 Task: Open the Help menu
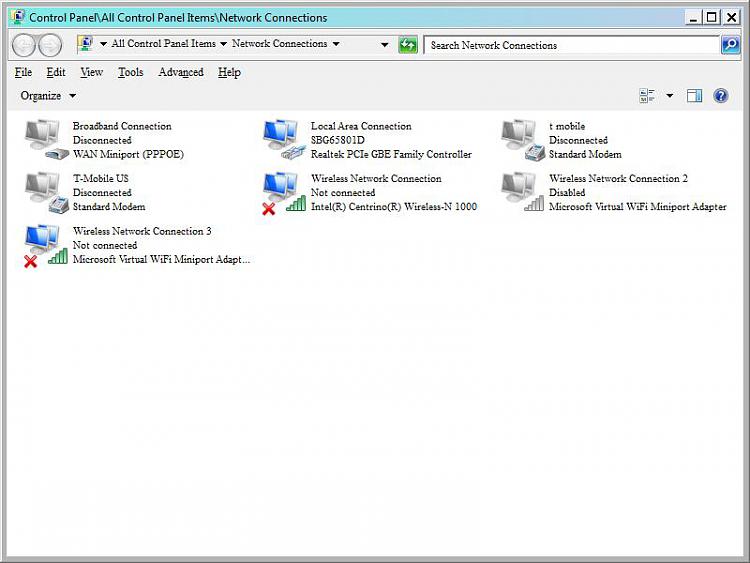coord(229,72)
